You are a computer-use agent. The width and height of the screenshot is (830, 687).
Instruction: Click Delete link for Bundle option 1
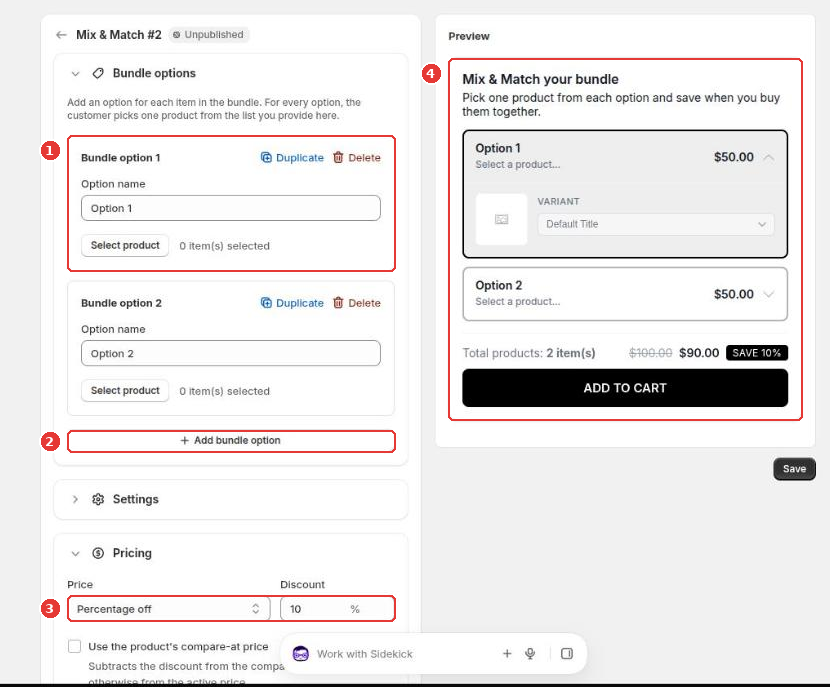pos(364,158)
